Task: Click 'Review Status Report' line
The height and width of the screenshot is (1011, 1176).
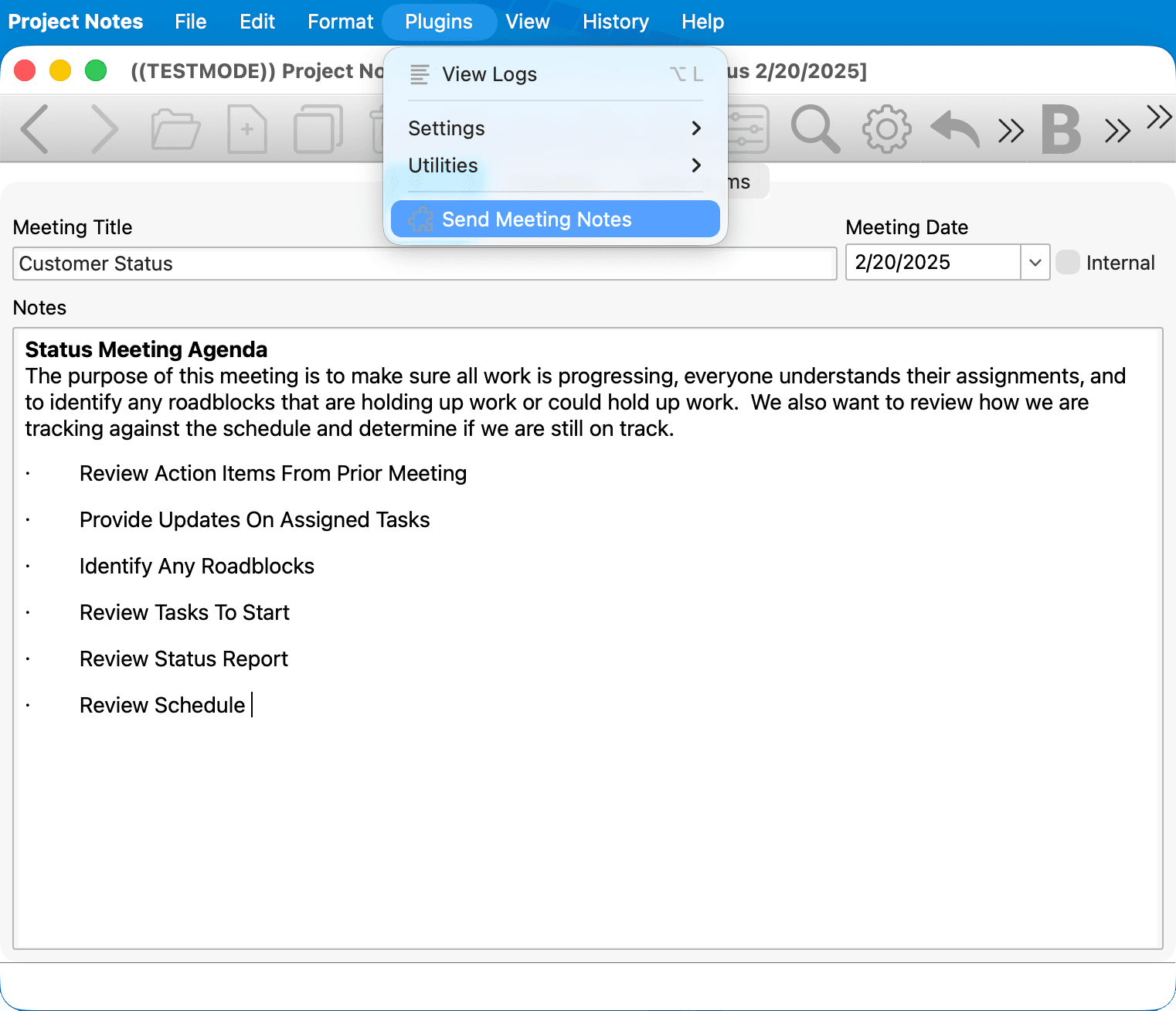Action: tap(183, 659)
